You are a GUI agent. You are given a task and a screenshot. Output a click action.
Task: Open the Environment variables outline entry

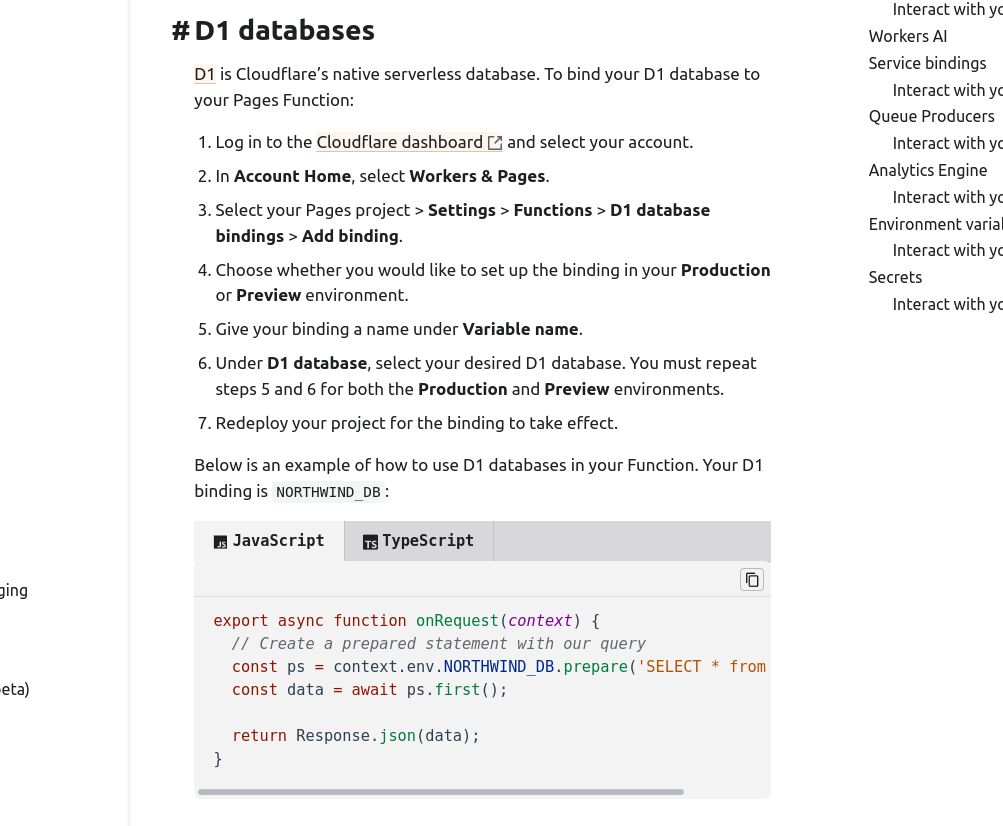click(934, 224)
